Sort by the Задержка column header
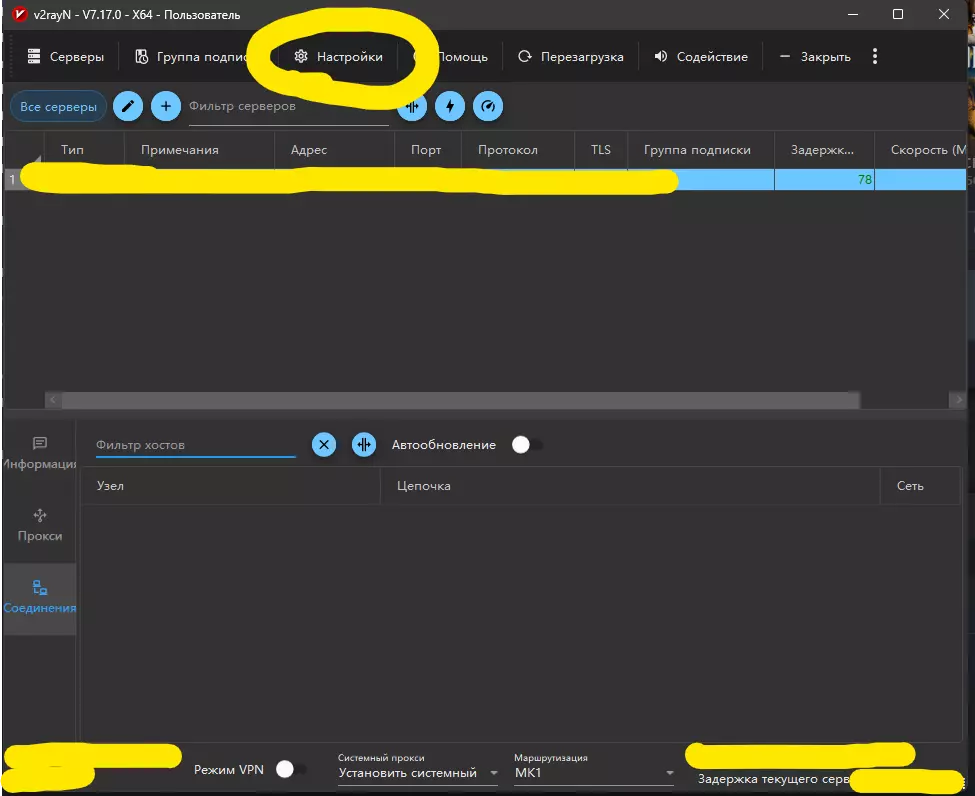This screenshot has height=796, width=975. click(824, 150)
